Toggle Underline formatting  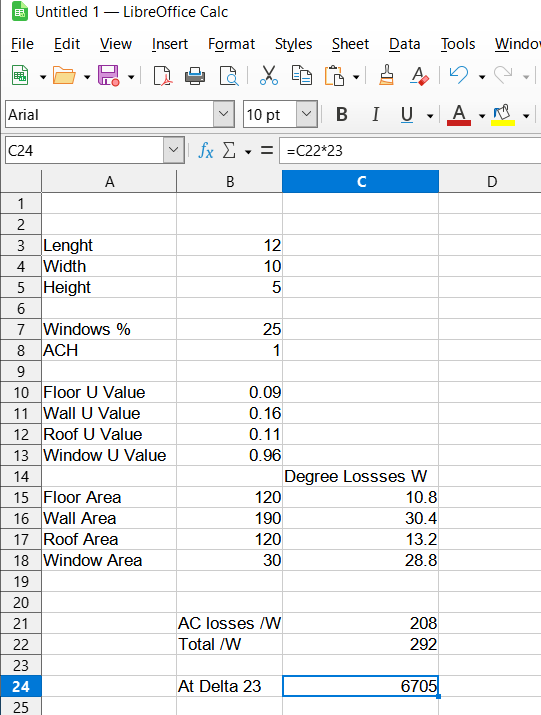406,114
